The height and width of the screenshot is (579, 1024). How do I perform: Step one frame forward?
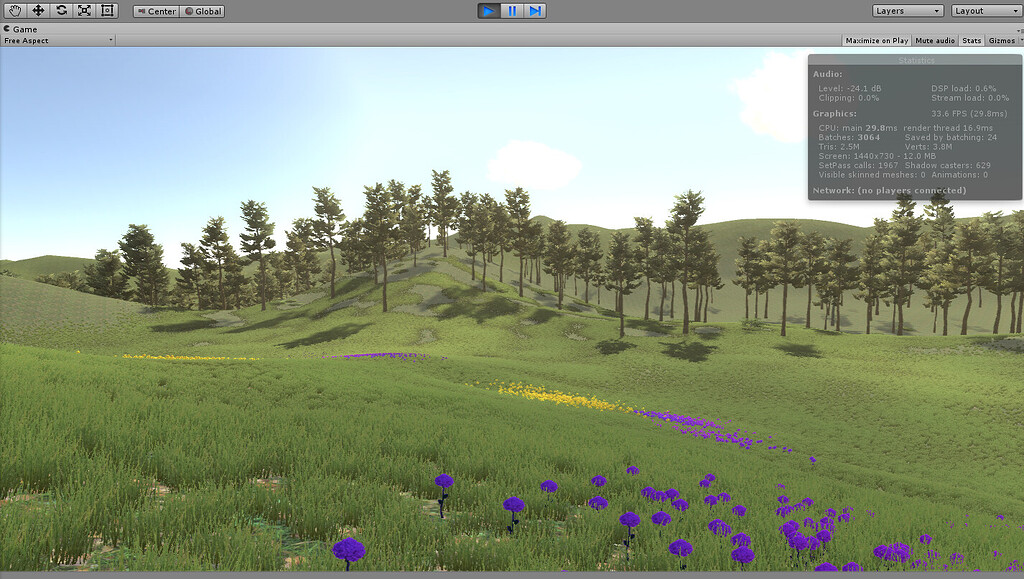tap(536, 10)
